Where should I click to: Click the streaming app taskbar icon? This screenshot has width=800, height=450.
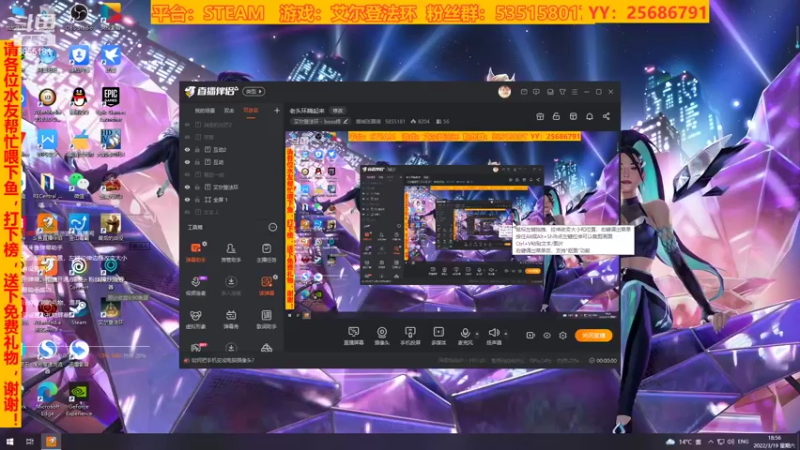tap(51, 442)
